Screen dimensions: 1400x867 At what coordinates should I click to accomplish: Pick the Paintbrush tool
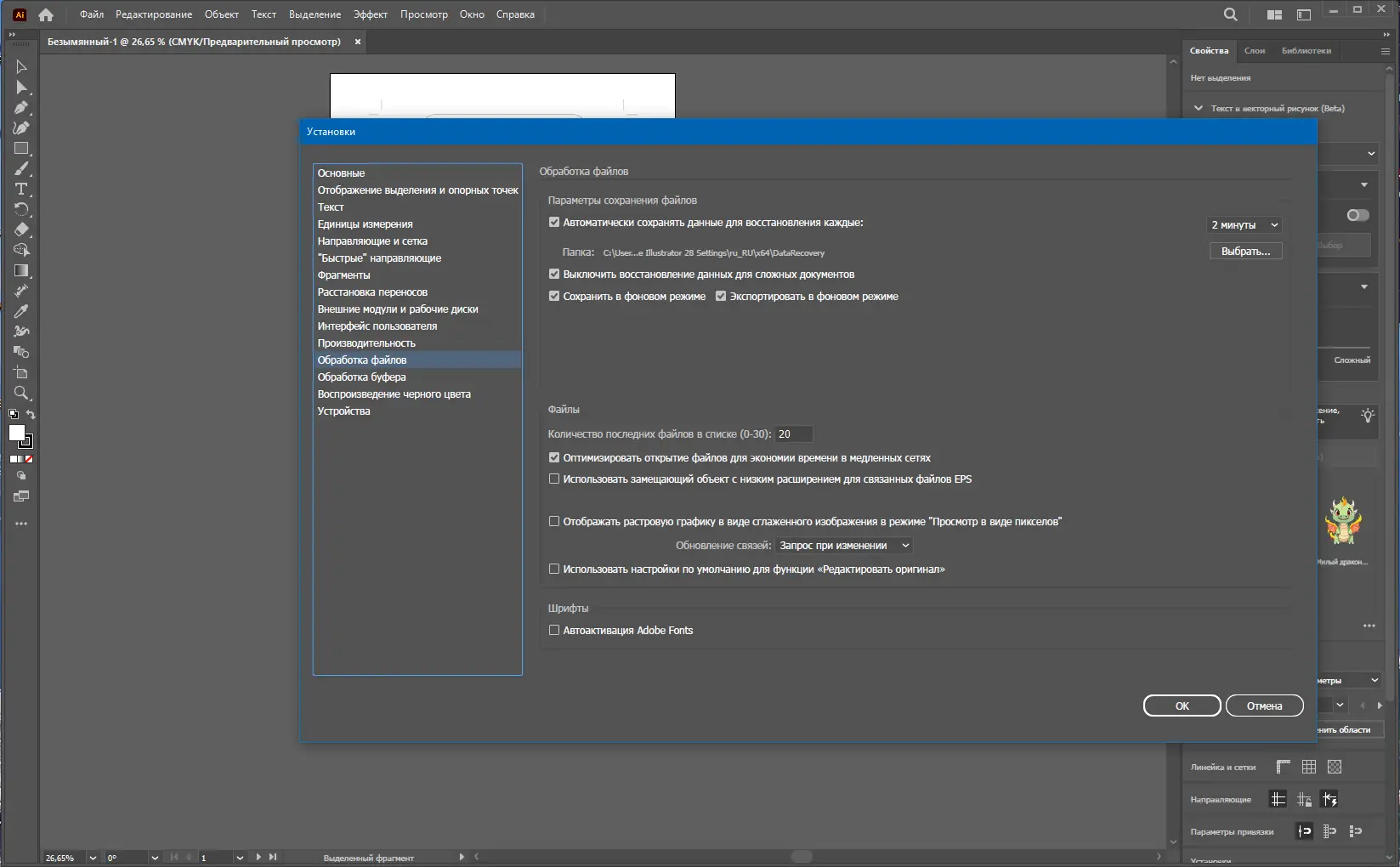pyautogui.click(x=21, y=168)
